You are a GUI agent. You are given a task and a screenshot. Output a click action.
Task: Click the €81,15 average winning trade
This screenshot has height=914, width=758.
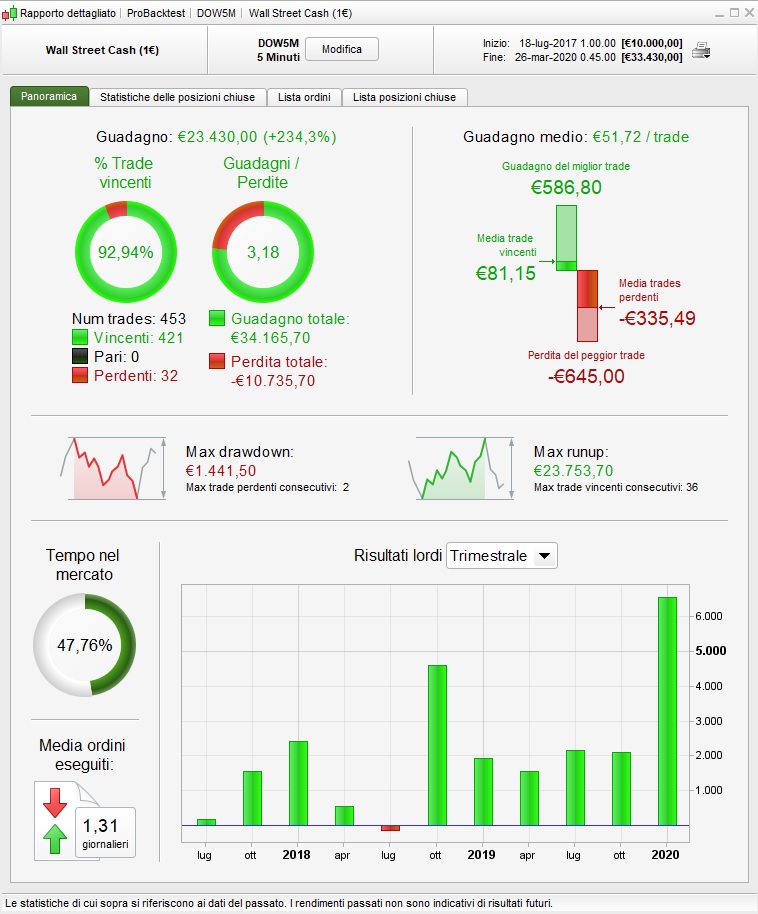(x=506, y=273)
